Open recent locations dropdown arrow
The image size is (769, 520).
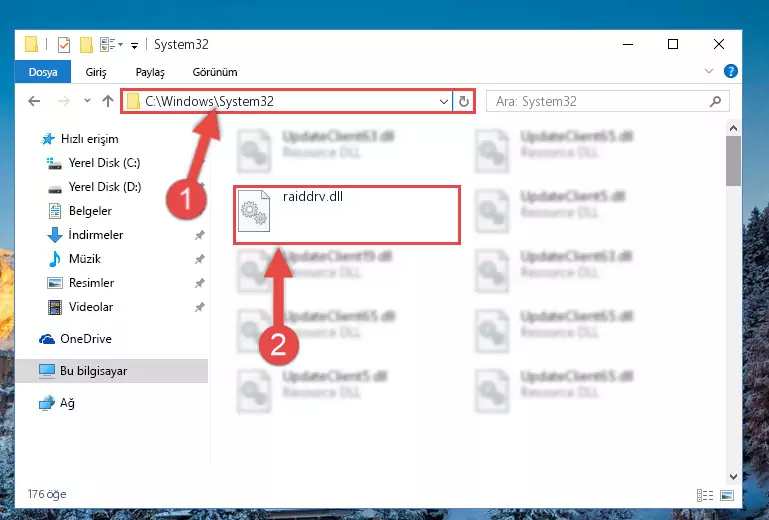click(87, 101)
